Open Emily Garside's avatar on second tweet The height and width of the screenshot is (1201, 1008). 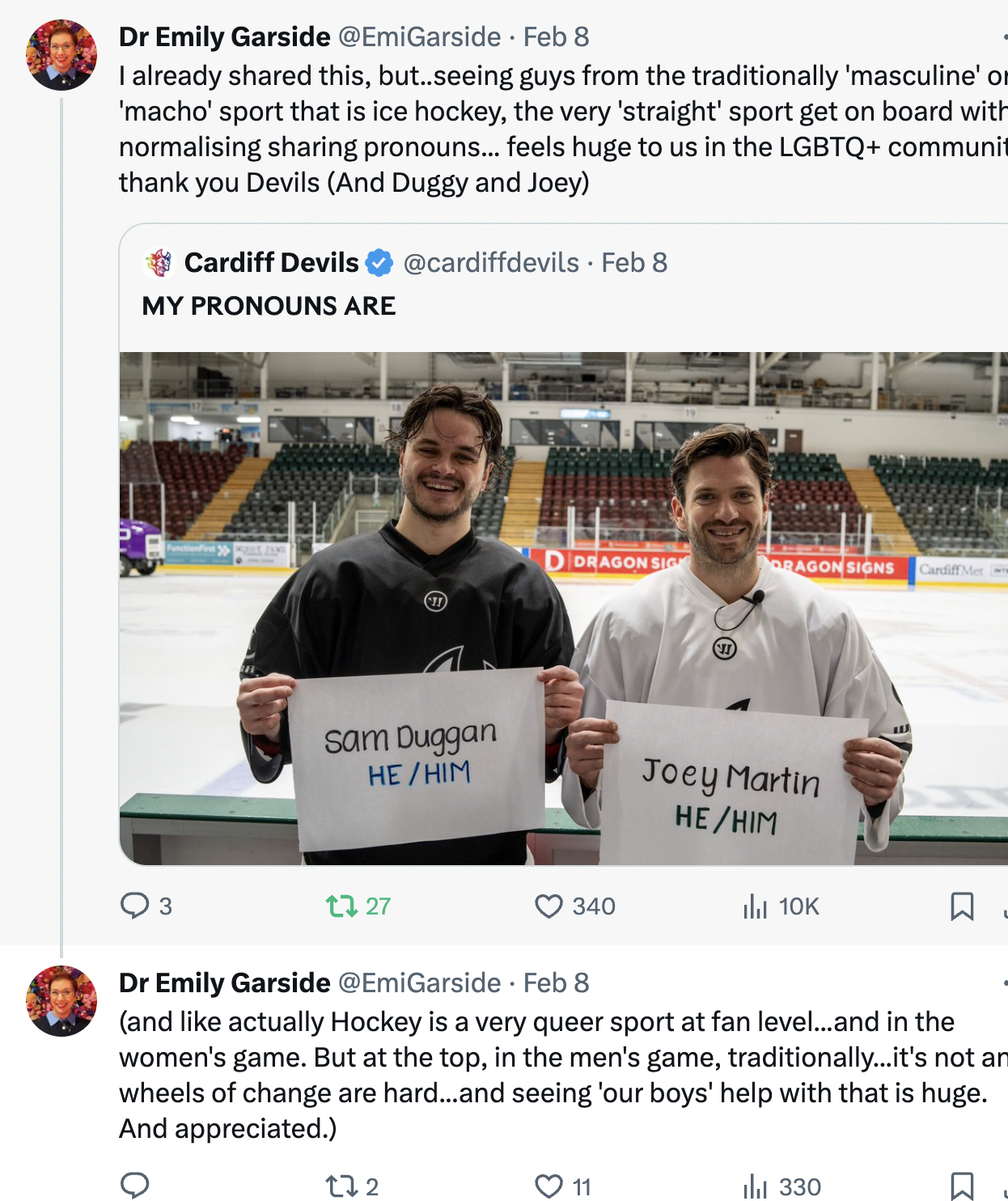pyautogui.click(x=61, y=1000)
